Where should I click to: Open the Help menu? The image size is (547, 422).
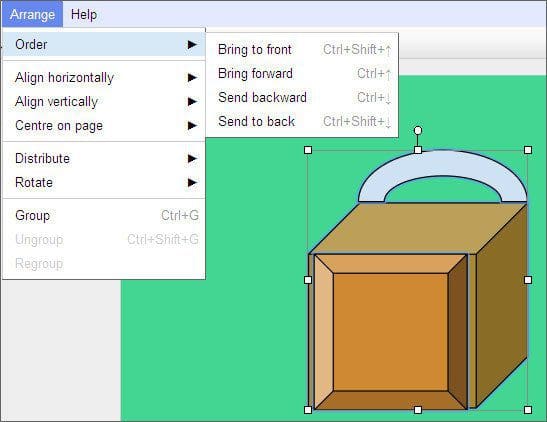[x=84, y=14]
